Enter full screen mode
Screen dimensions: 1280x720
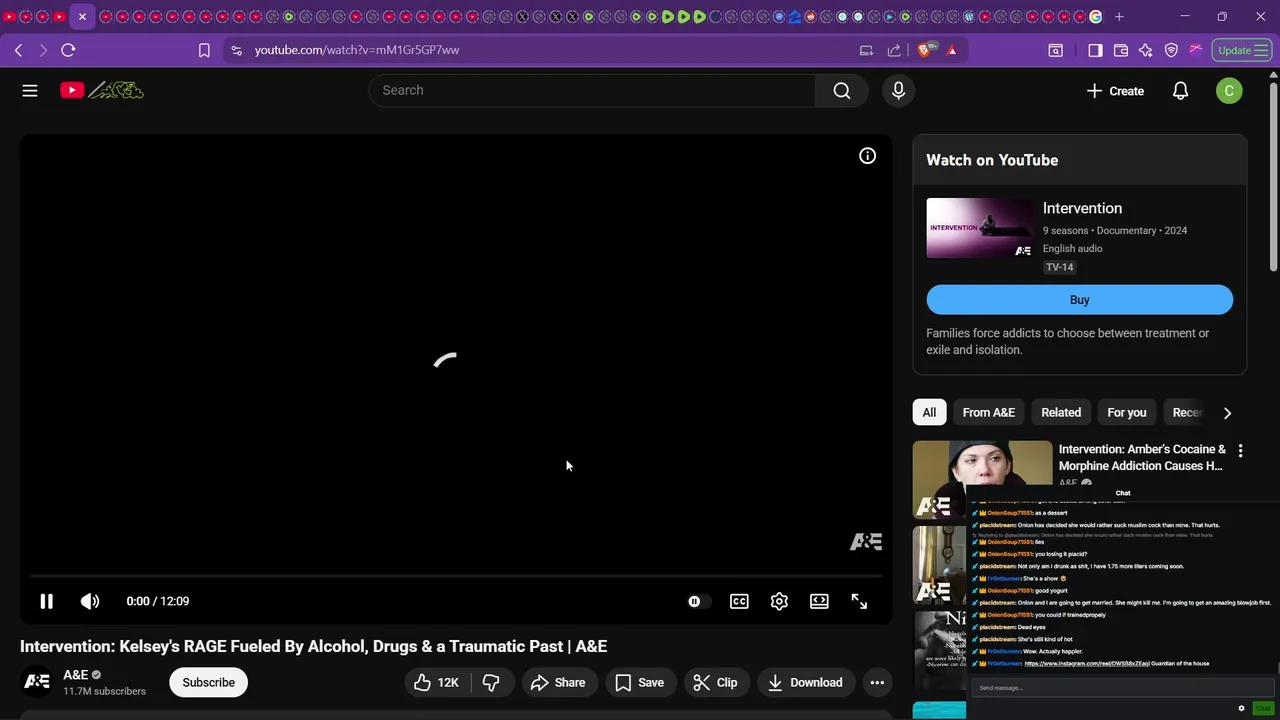[x=859, y=601]
